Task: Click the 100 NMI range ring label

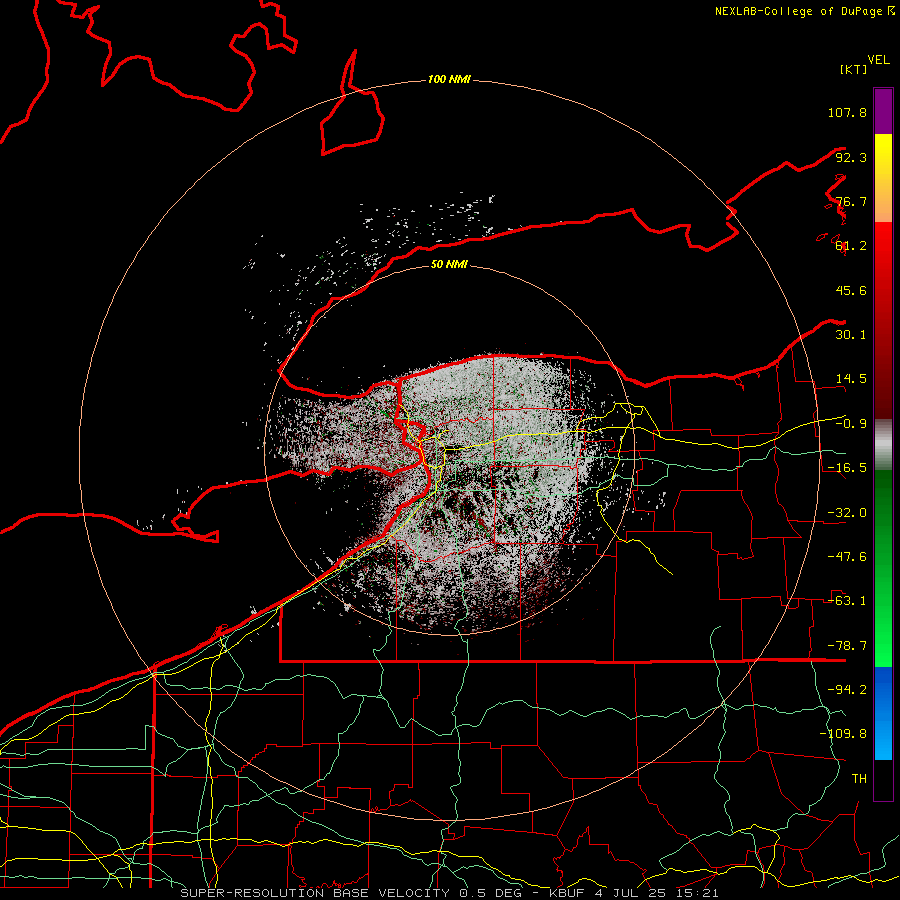Action: (x=449, y=79)
